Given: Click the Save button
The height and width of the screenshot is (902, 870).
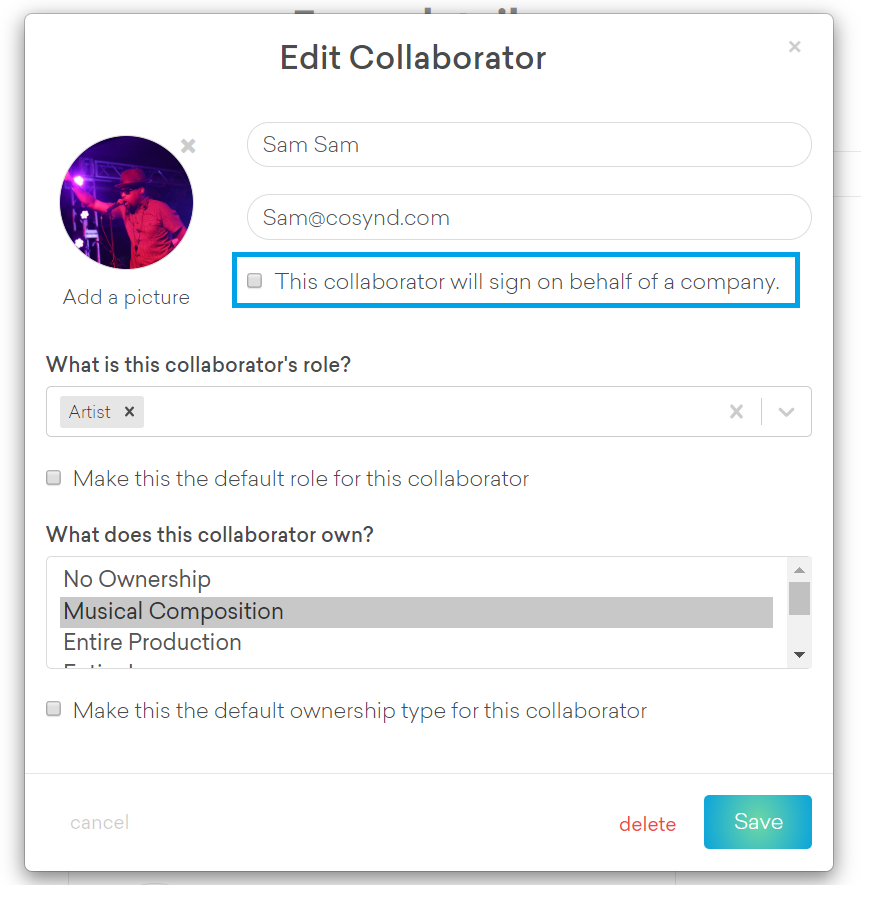Looking at the screenshot, I should [x=757, y=822].
